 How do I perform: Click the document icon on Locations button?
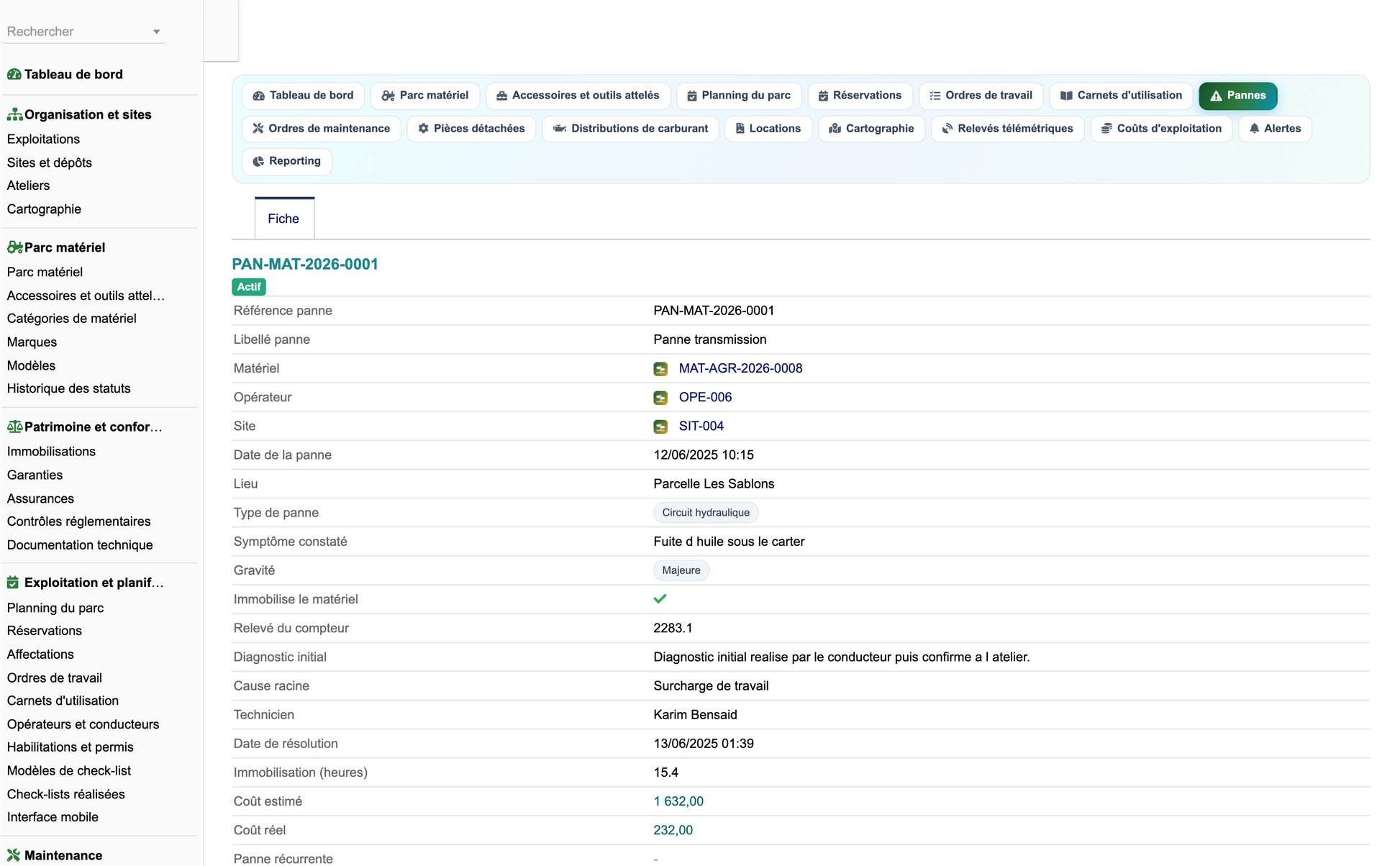click(740, 129)
